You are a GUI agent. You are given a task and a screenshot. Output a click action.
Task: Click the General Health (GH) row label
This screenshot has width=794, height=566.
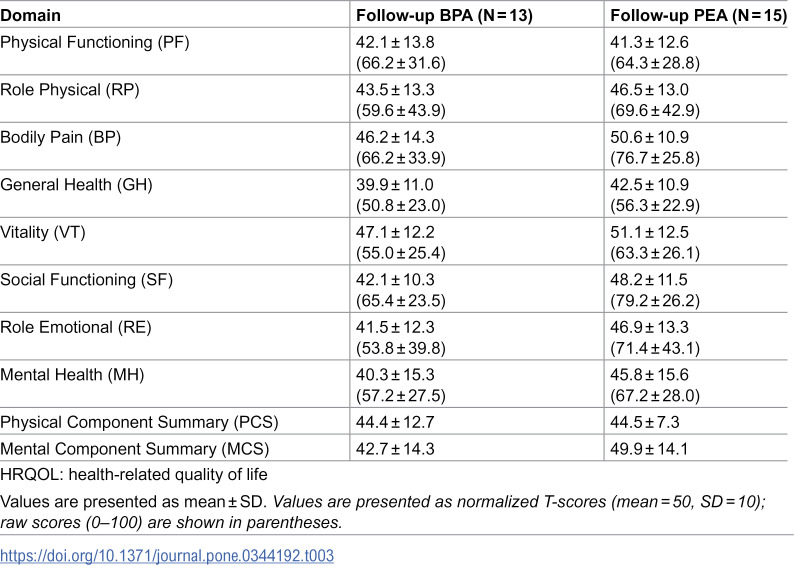tap(76, 185)
